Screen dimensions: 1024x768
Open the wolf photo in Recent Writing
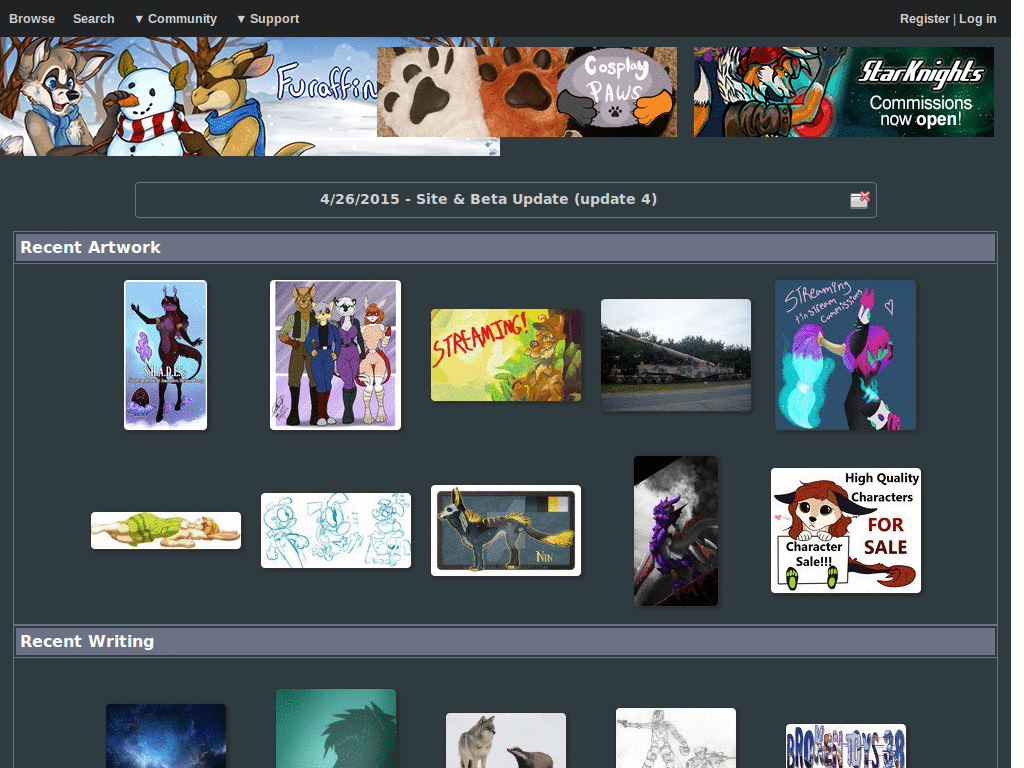pos(505,740)
